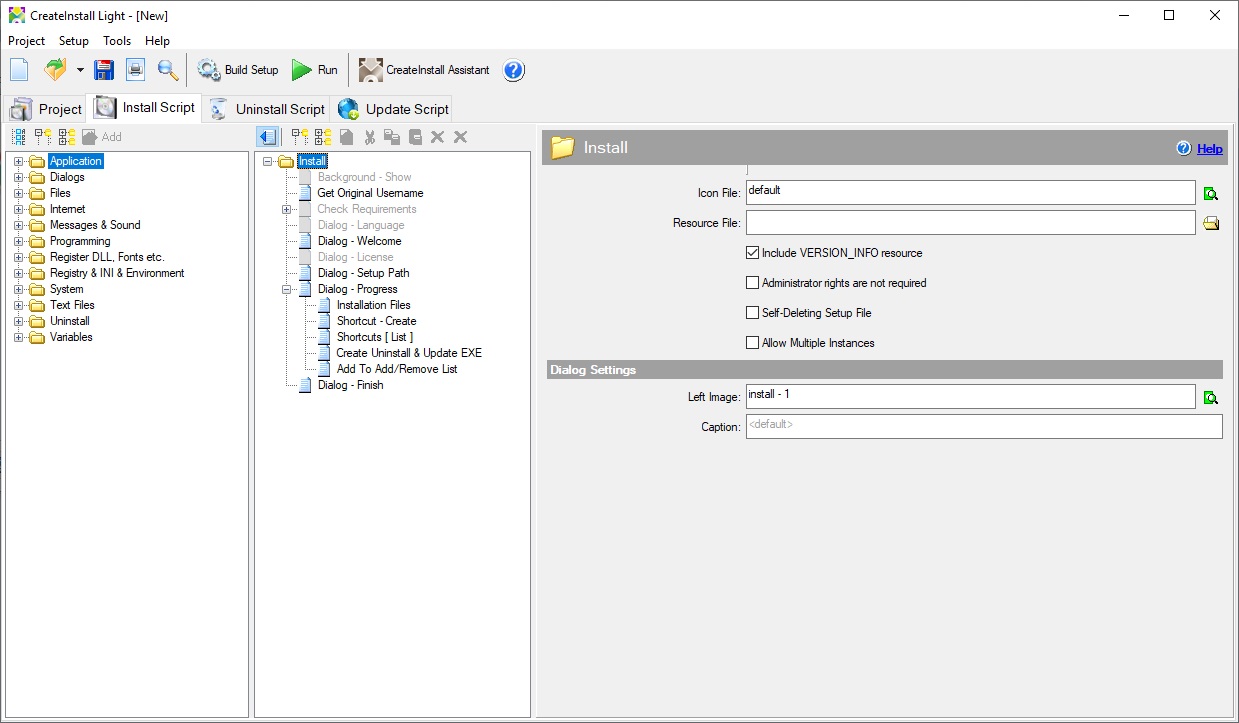Click the magnifying glass search icon
This screenshot has height=723, width=1239.
(167, 70)
